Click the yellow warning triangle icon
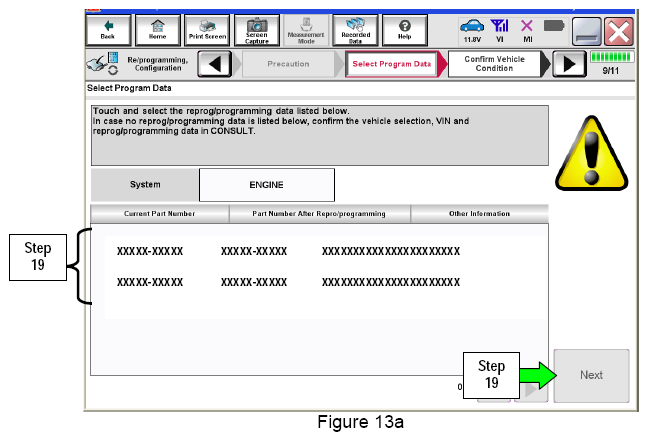 pos(584,152)
